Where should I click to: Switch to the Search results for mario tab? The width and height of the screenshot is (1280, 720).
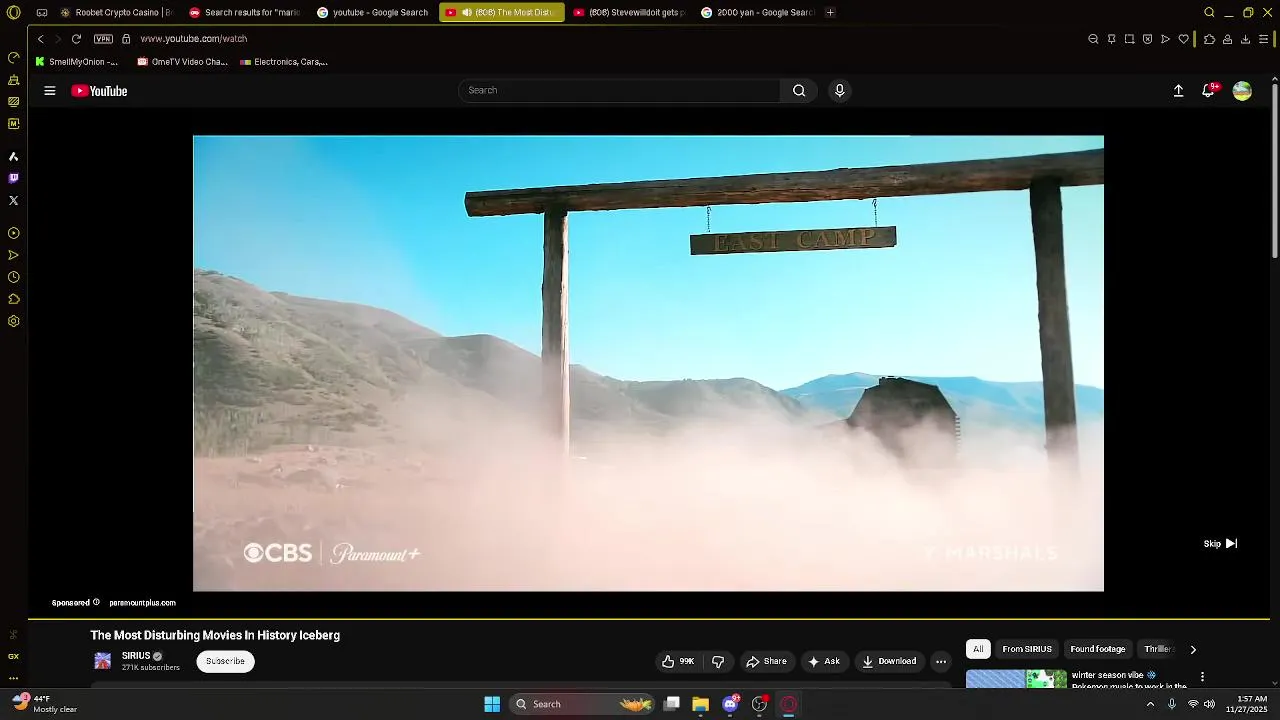coord(245,12)
